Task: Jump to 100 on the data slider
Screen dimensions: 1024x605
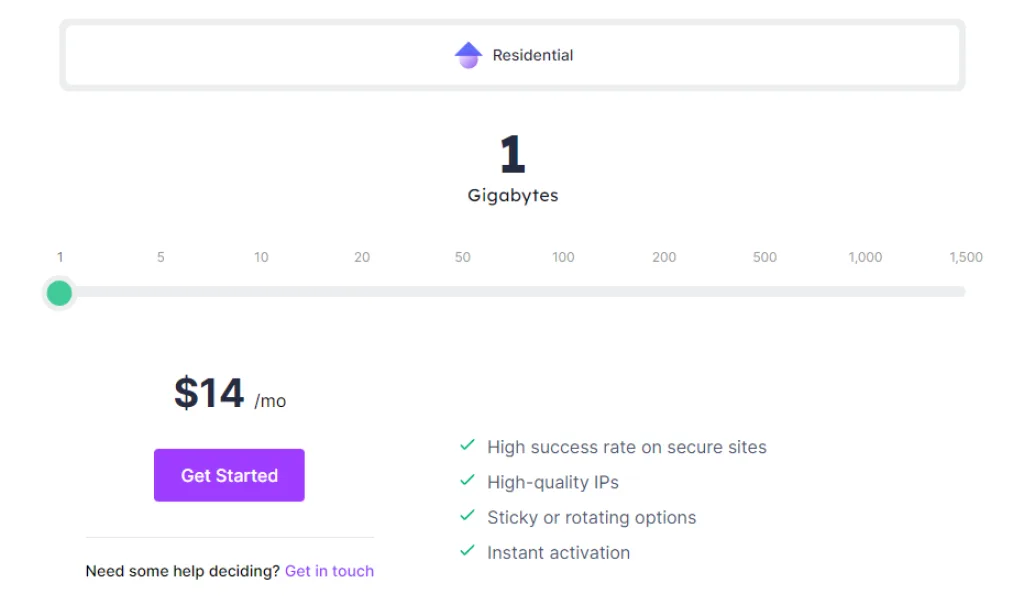Action: point(563,257)
